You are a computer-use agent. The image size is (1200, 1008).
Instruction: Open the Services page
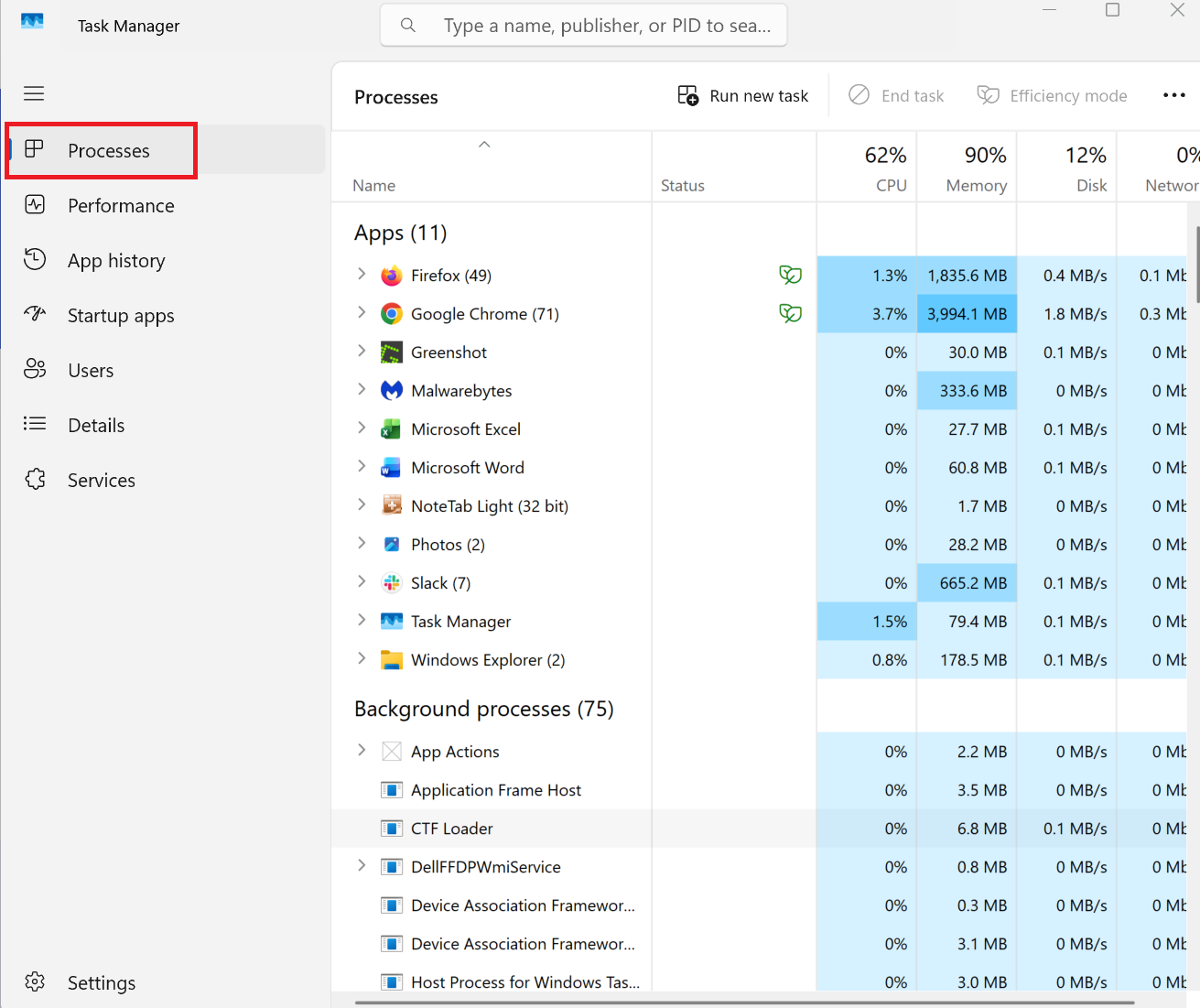click(166, 481)
